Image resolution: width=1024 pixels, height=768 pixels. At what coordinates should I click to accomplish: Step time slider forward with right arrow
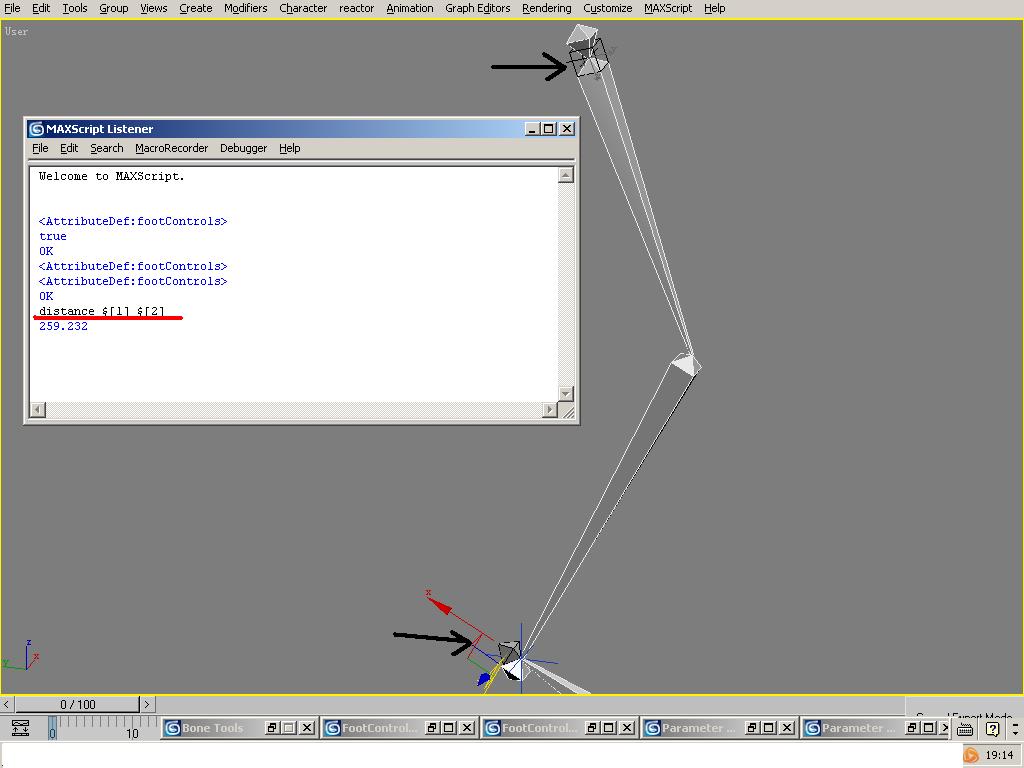point(147,705)
